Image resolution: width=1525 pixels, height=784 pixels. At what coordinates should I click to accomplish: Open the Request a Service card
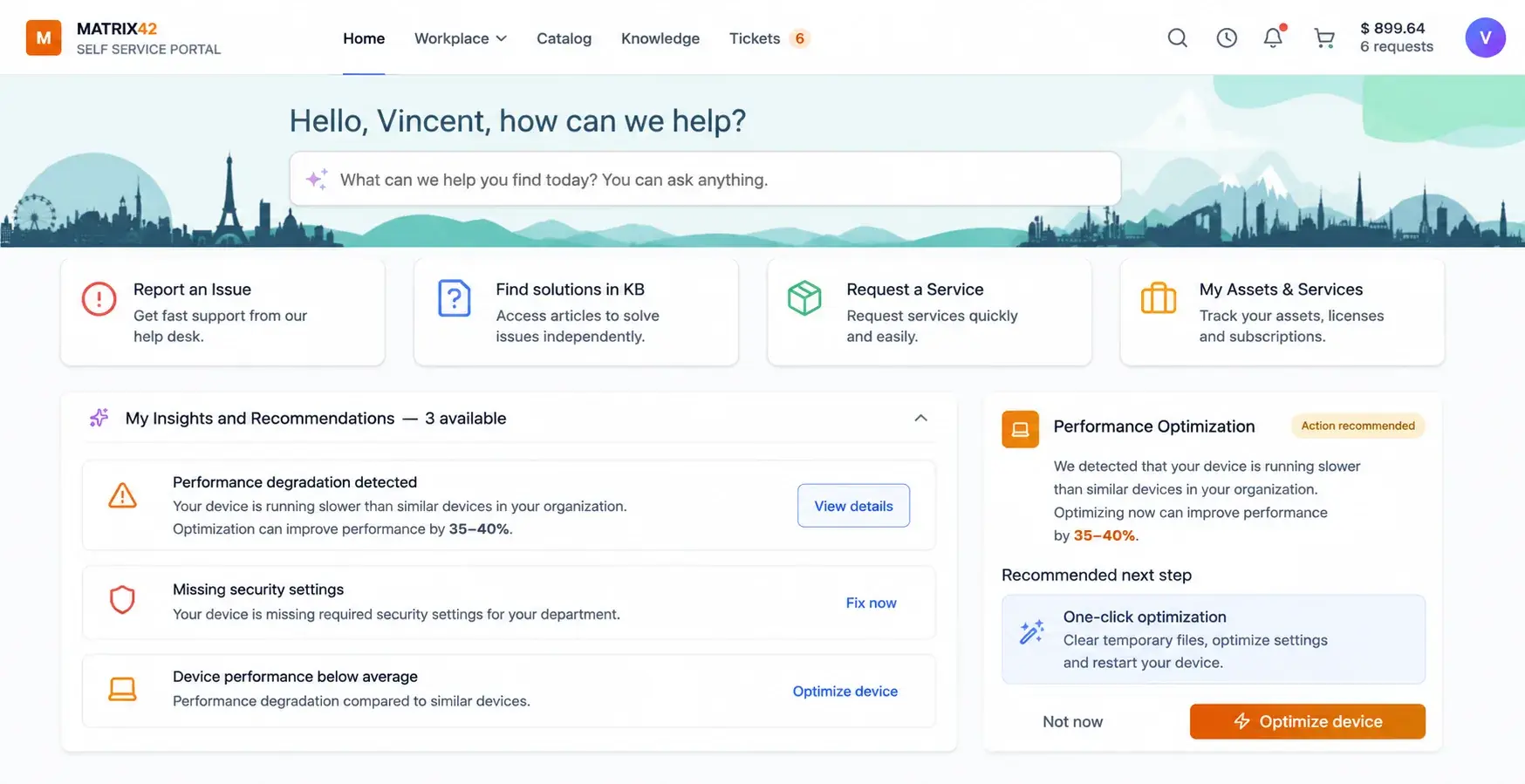[x=929, y=311]
